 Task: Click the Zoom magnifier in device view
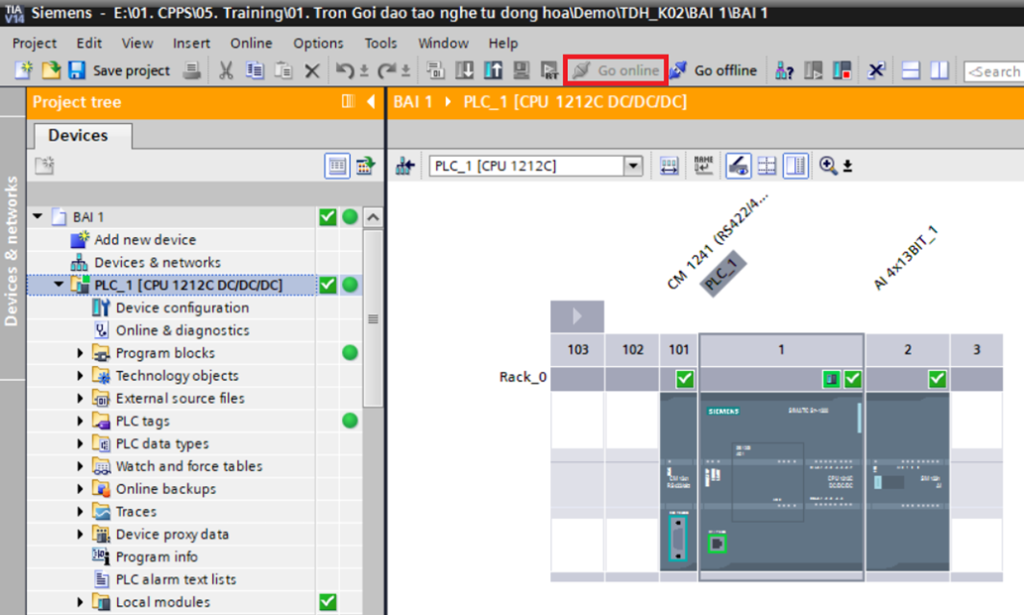(x=828, y=166)
